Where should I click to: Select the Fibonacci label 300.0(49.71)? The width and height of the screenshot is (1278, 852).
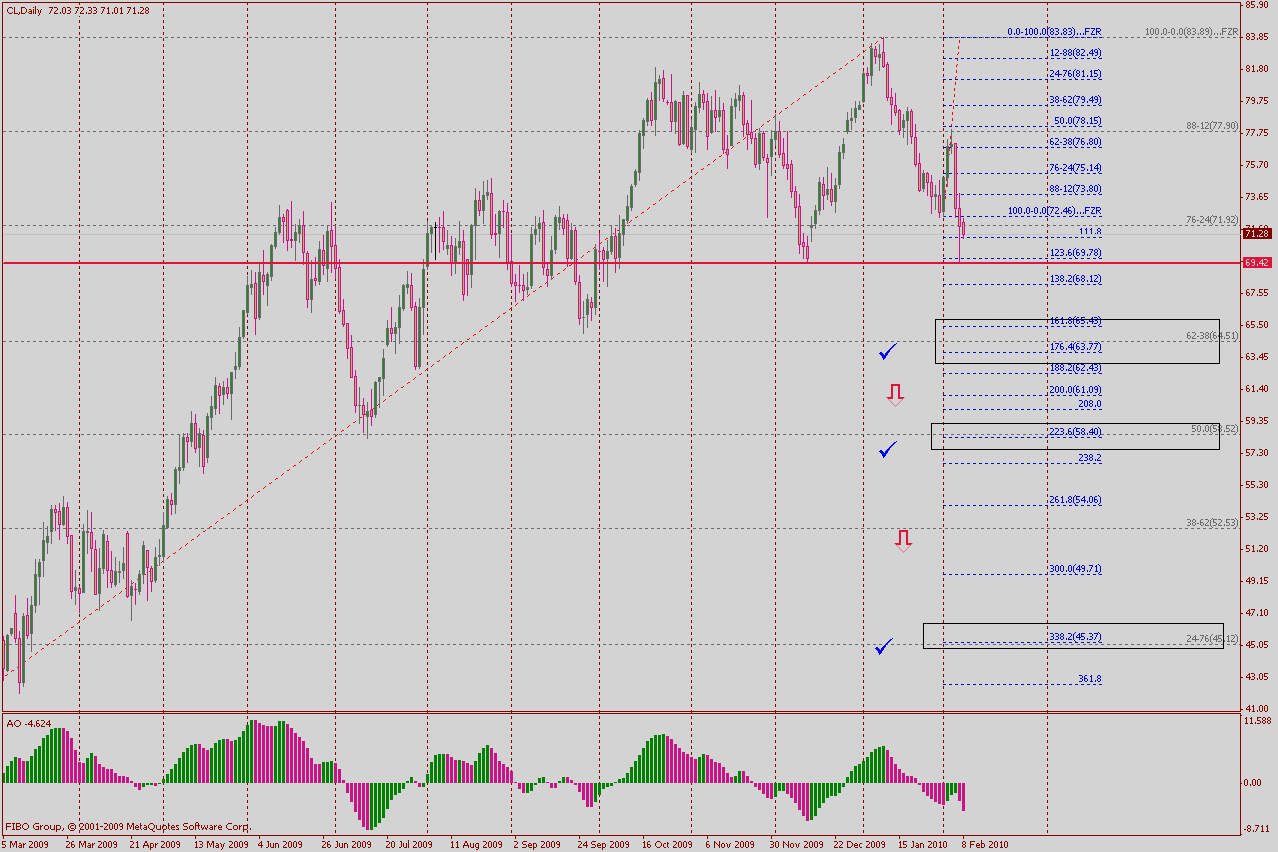coord(1075,568)
